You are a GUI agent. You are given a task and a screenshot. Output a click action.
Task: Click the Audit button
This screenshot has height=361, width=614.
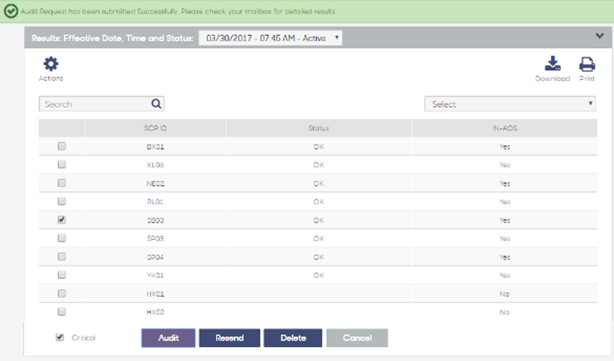click(168, 338)
